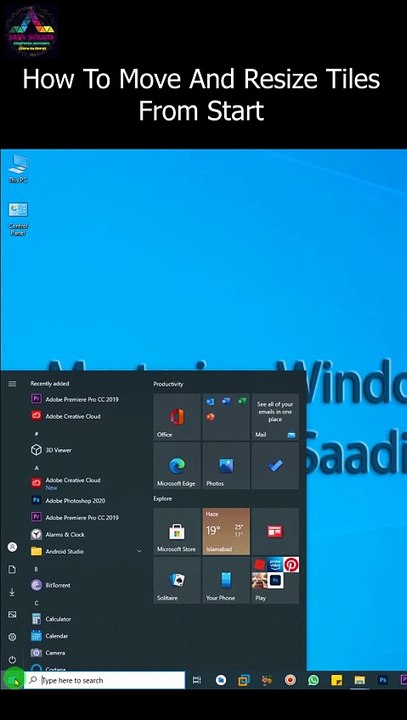
Task: Open the user account icon in Start
Action: pyautogui.click(x=12, y=547)
